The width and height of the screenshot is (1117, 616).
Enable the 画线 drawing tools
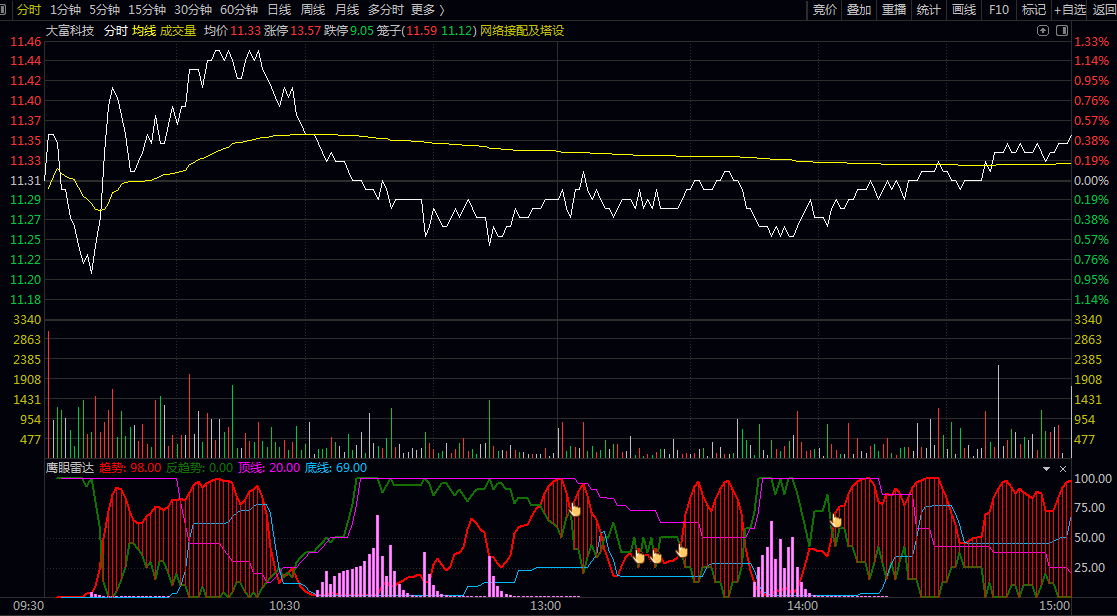[964, 10]
